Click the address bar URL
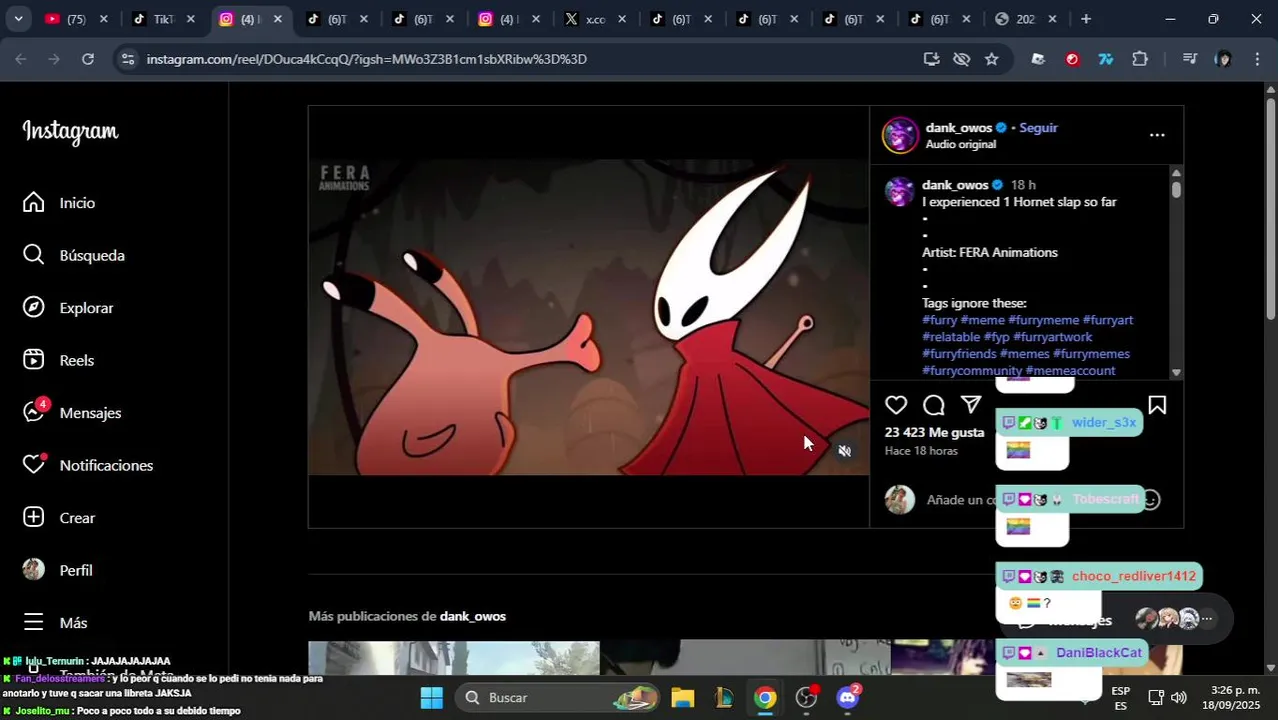Image resolution: width=1278 pixels, height=720 pixels. click(x=366, y=59)
